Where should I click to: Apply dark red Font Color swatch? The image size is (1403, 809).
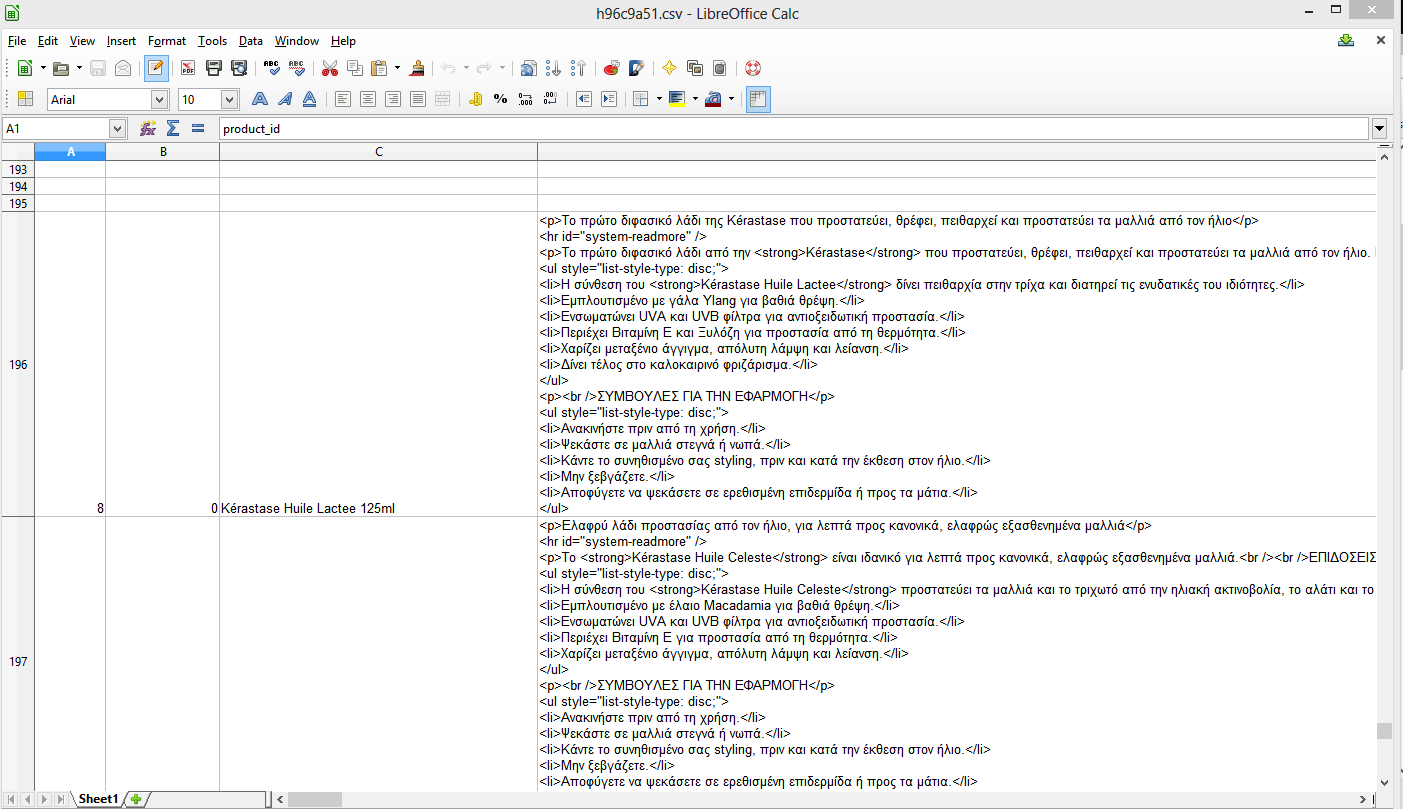click(713, 99)
